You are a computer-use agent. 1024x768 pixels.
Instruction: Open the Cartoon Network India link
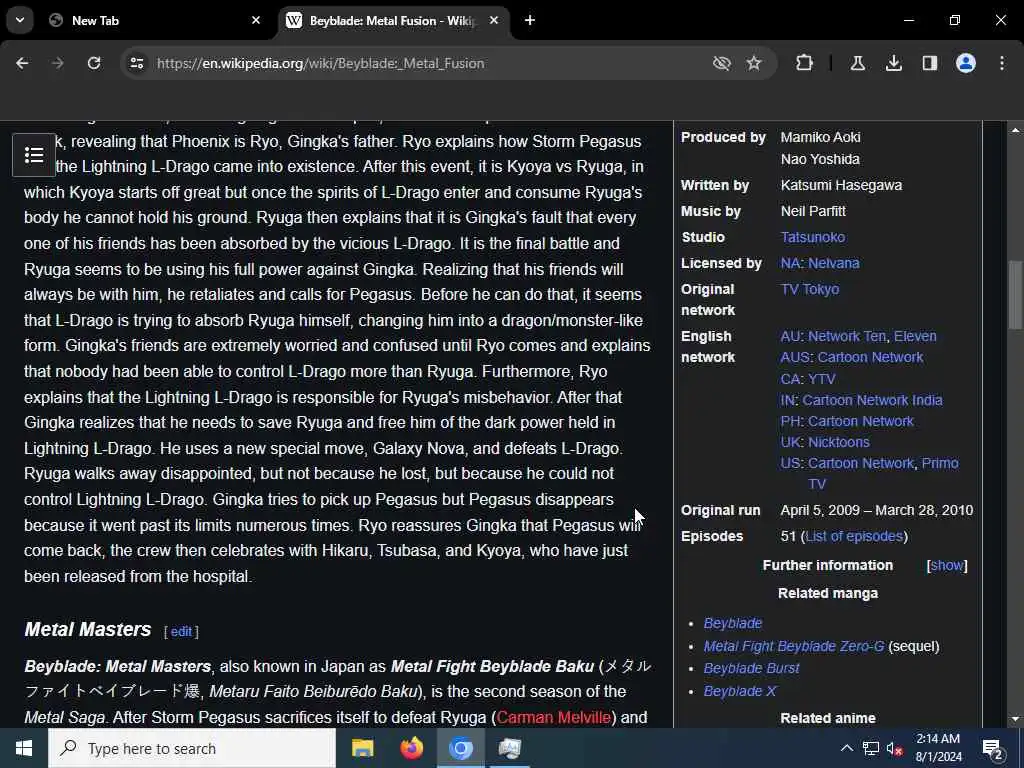pyautogui.click(x=872, y=400)
